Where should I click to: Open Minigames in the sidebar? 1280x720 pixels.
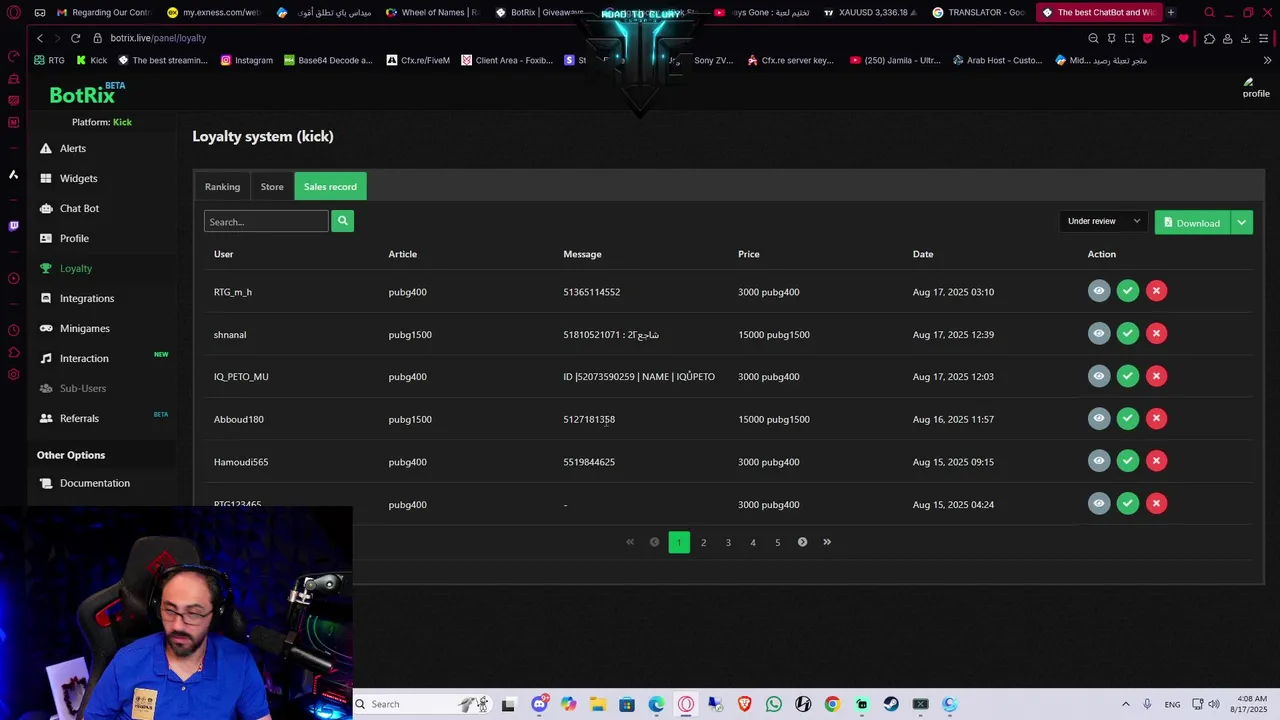[84, 328]
